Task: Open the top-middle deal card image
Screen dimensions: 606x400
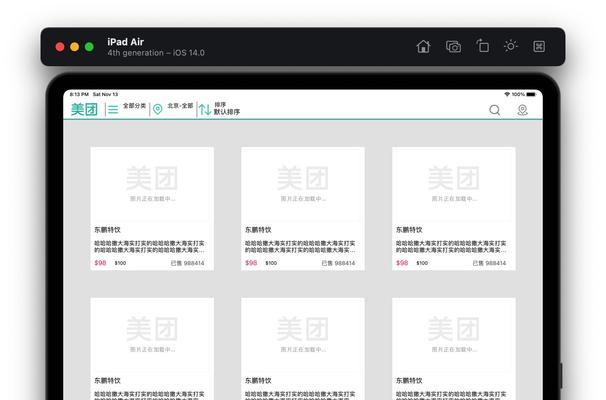Action: 303,184
